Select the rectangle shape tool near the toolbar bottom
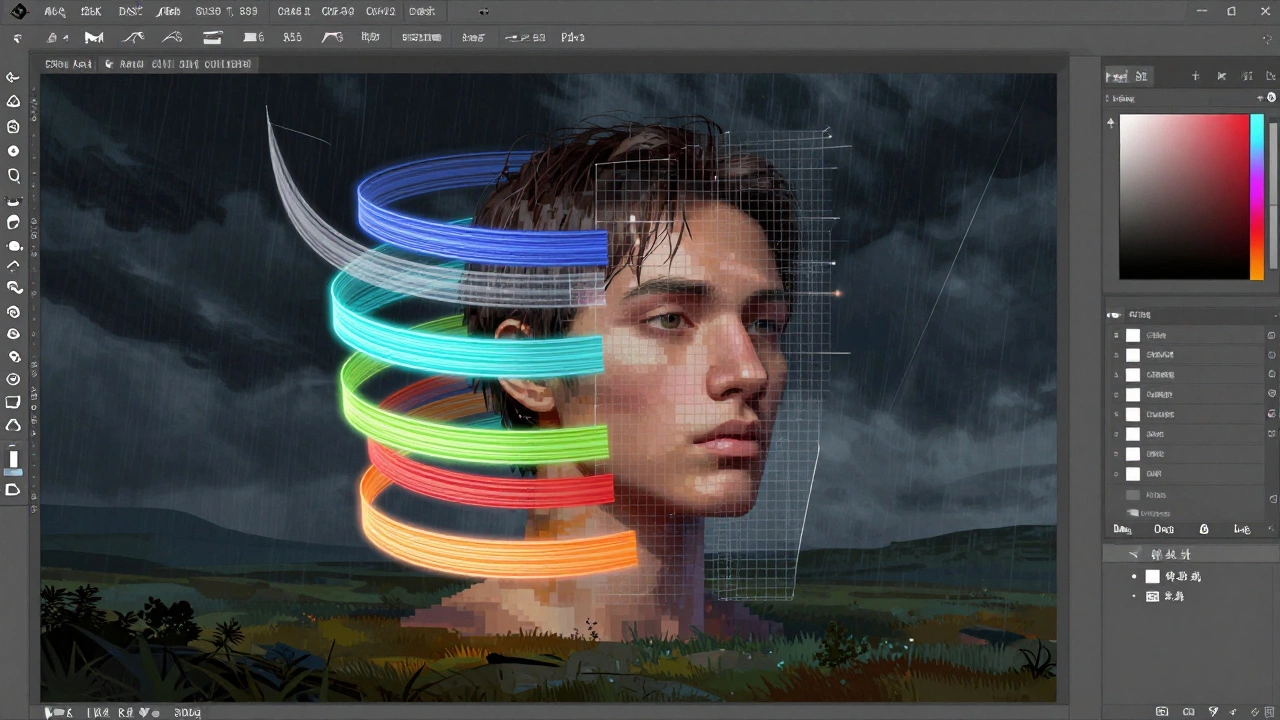Screen dimensions: 1280x720 [x=13, y=402]
